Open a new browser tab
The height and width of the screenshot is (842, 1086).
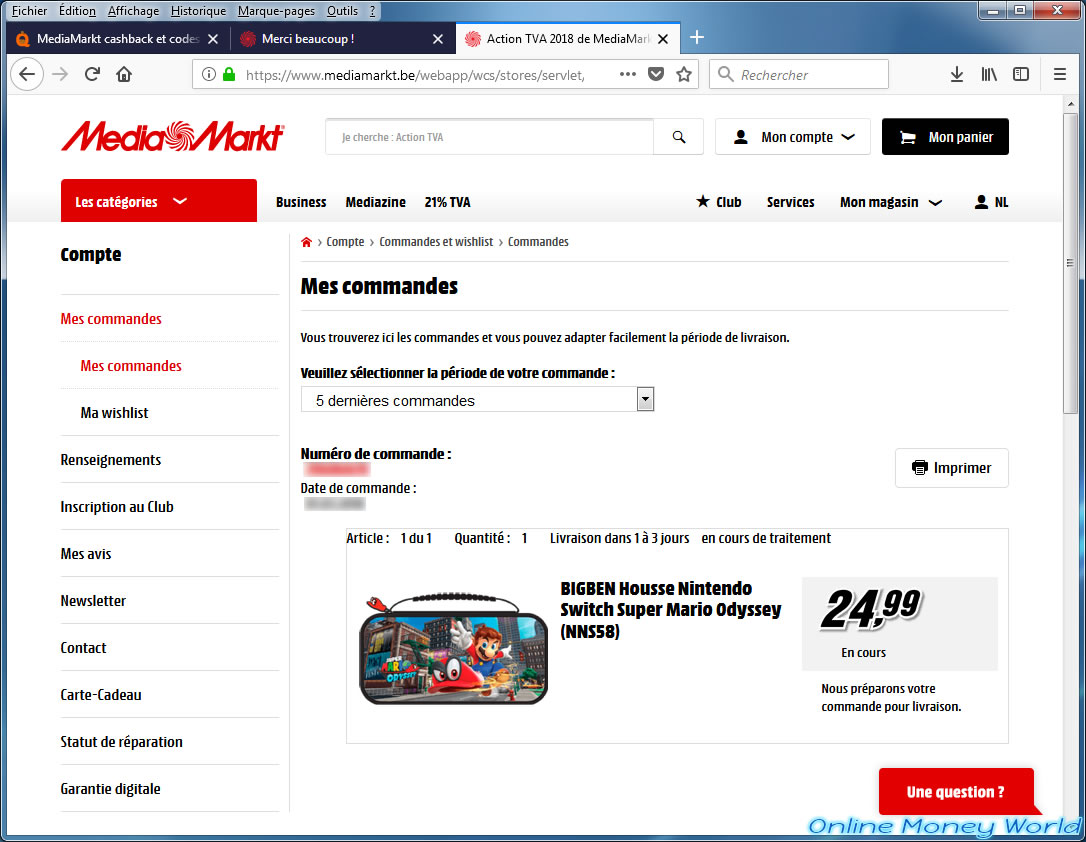pos(697,38)
